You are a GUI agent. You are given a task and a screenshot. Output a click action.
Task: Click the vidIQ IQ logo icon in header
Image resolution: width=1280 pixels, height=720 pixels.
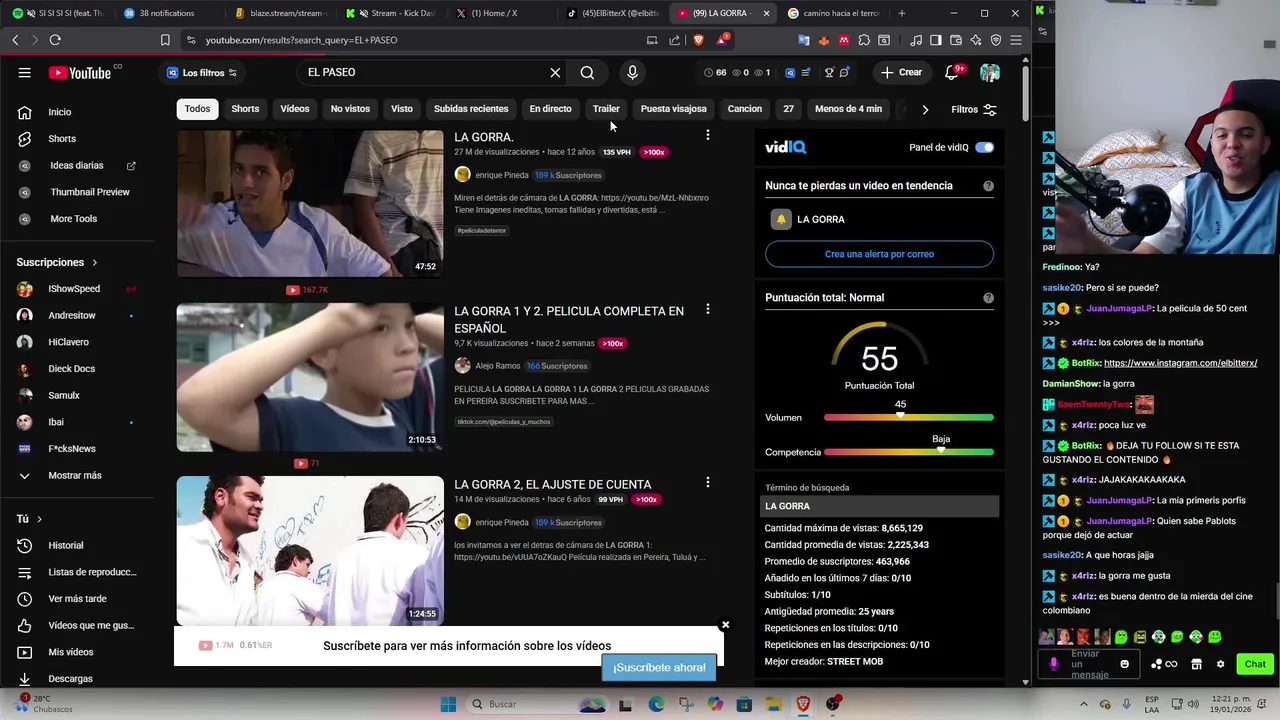[790, 72]
